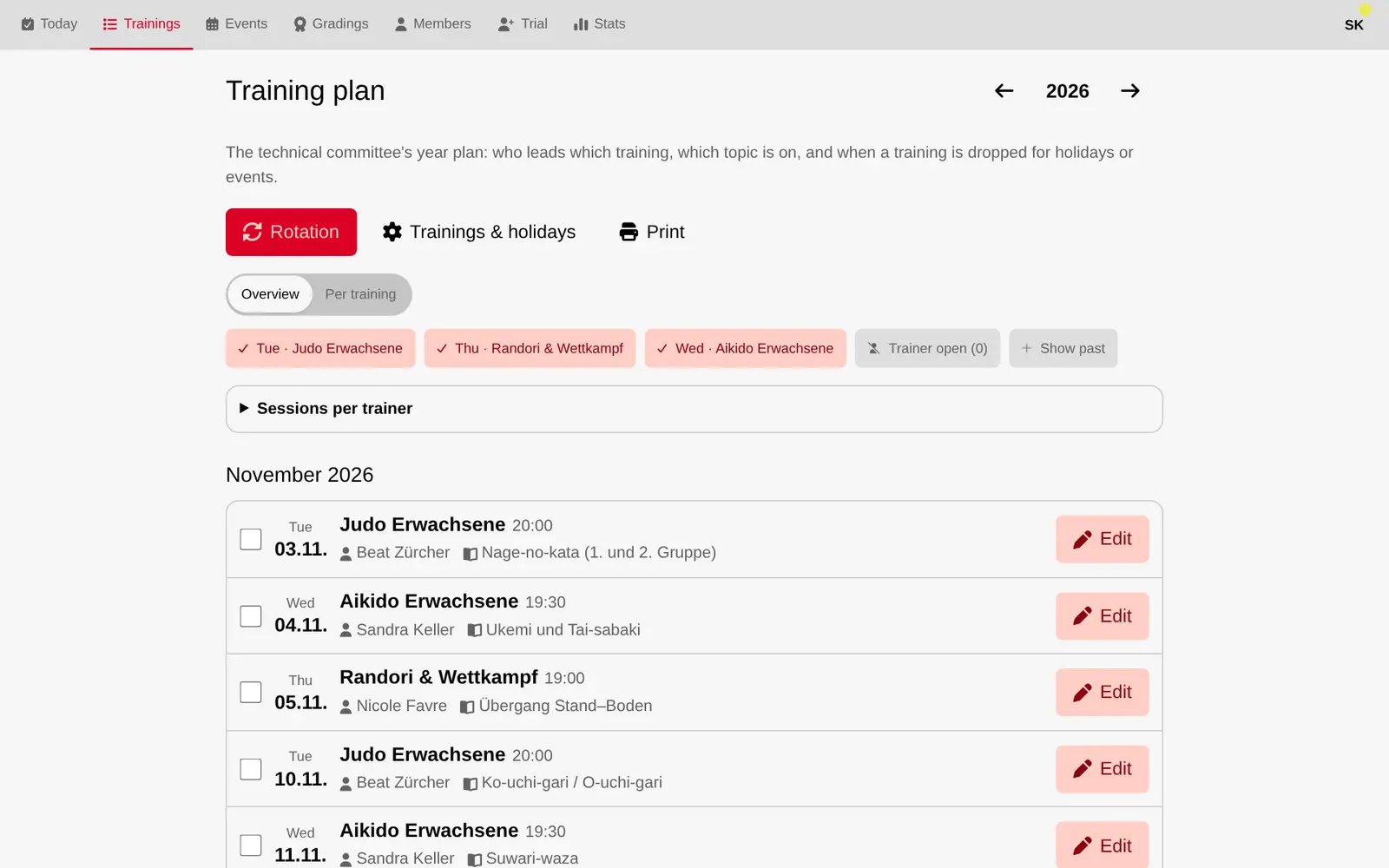Click topic Ko-uchi-gari / O-uchi-gari
Image resolution: width=1389 pixels, height=868 pixels.
[572, 783]
